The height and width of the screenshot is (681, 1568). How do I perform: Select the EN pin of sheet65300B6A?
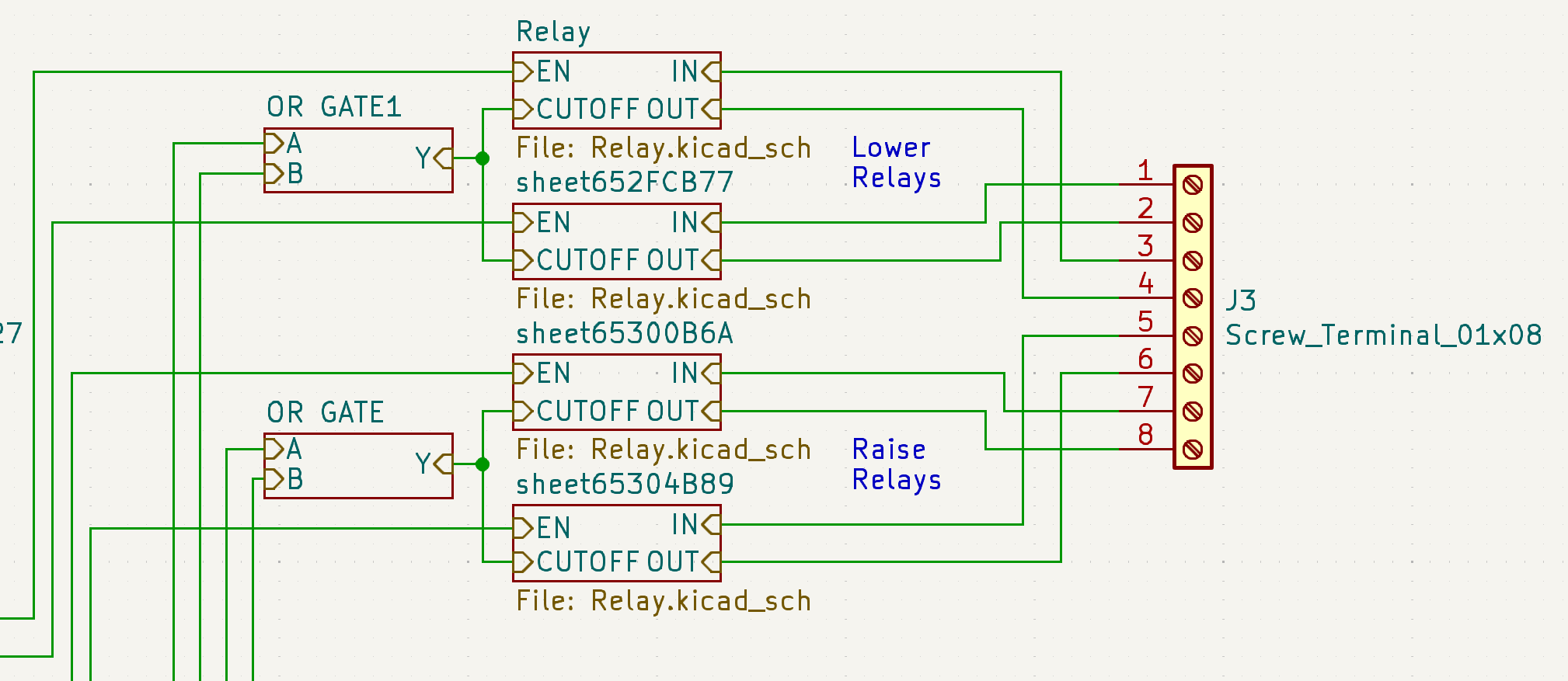(x=543, y=374)
